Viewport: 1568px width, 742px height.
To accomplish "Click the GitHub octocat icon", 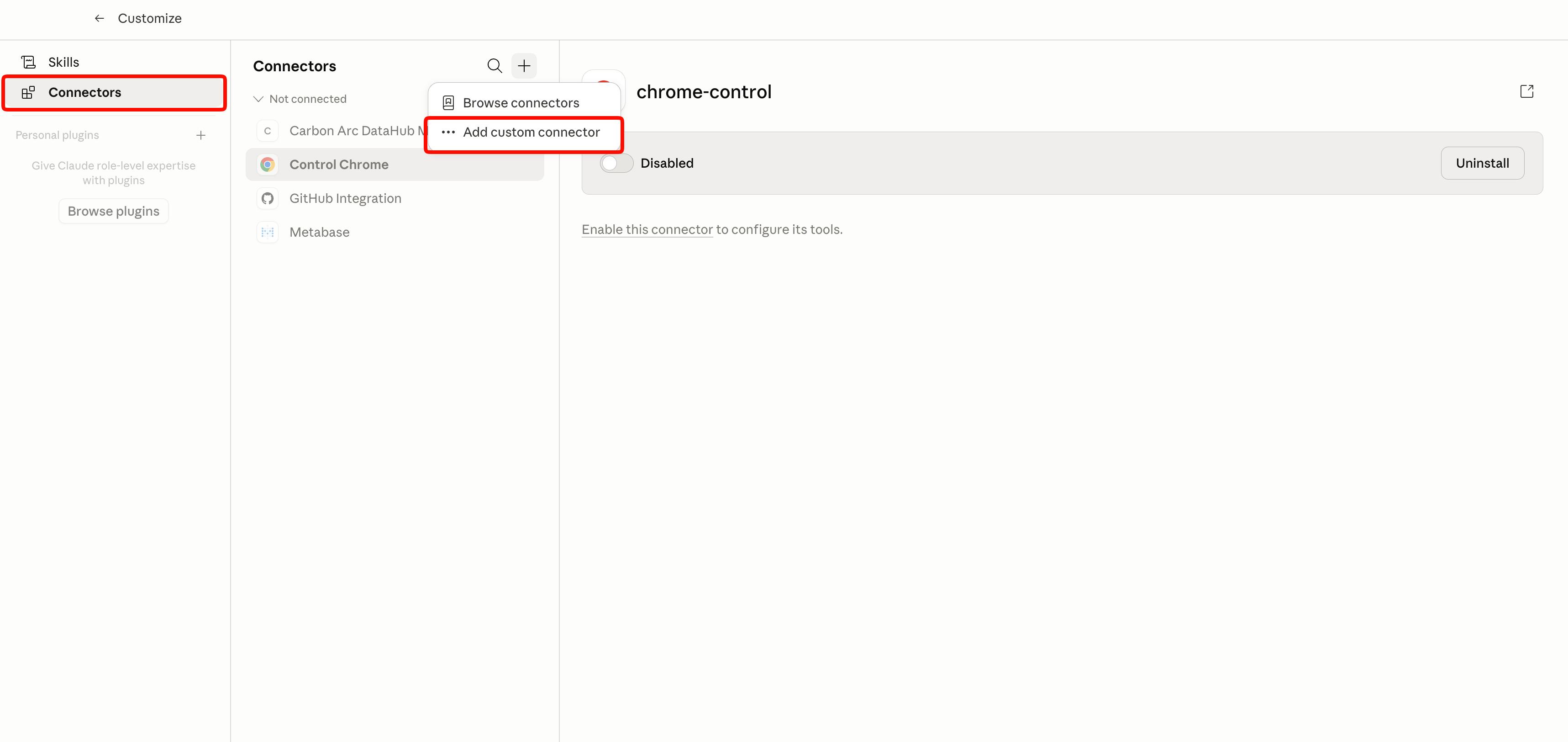I will tap(267, 199).
